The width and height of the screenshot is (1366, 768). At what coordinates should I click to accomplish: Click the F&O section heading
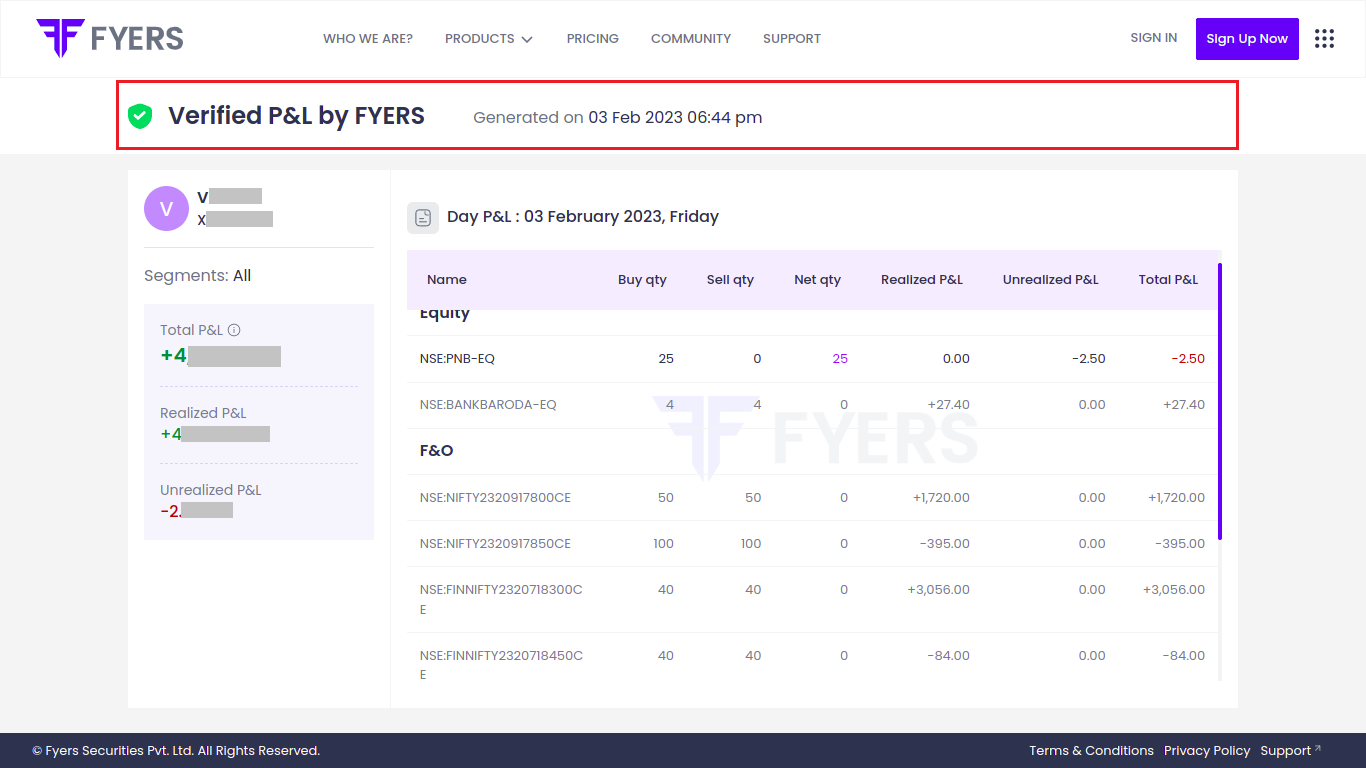tap(437, 451)
